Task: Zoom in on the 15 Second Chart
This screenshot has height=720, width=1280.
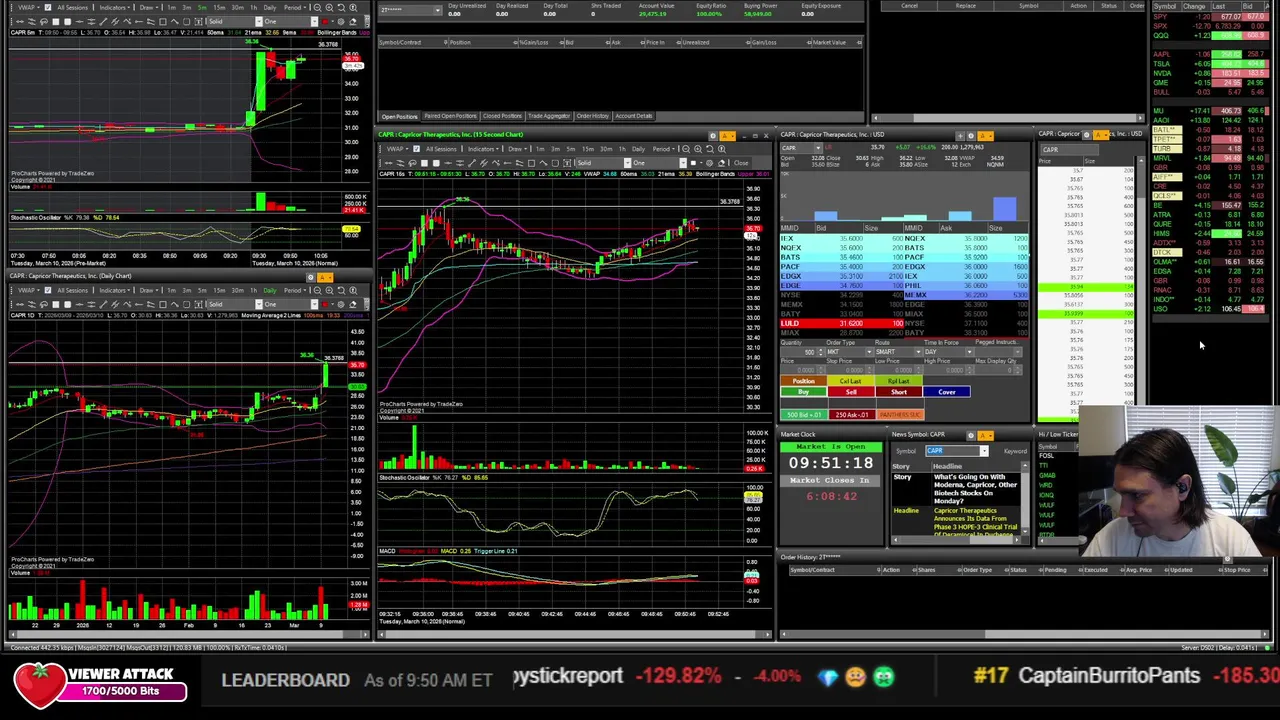Action: point(698,149)
